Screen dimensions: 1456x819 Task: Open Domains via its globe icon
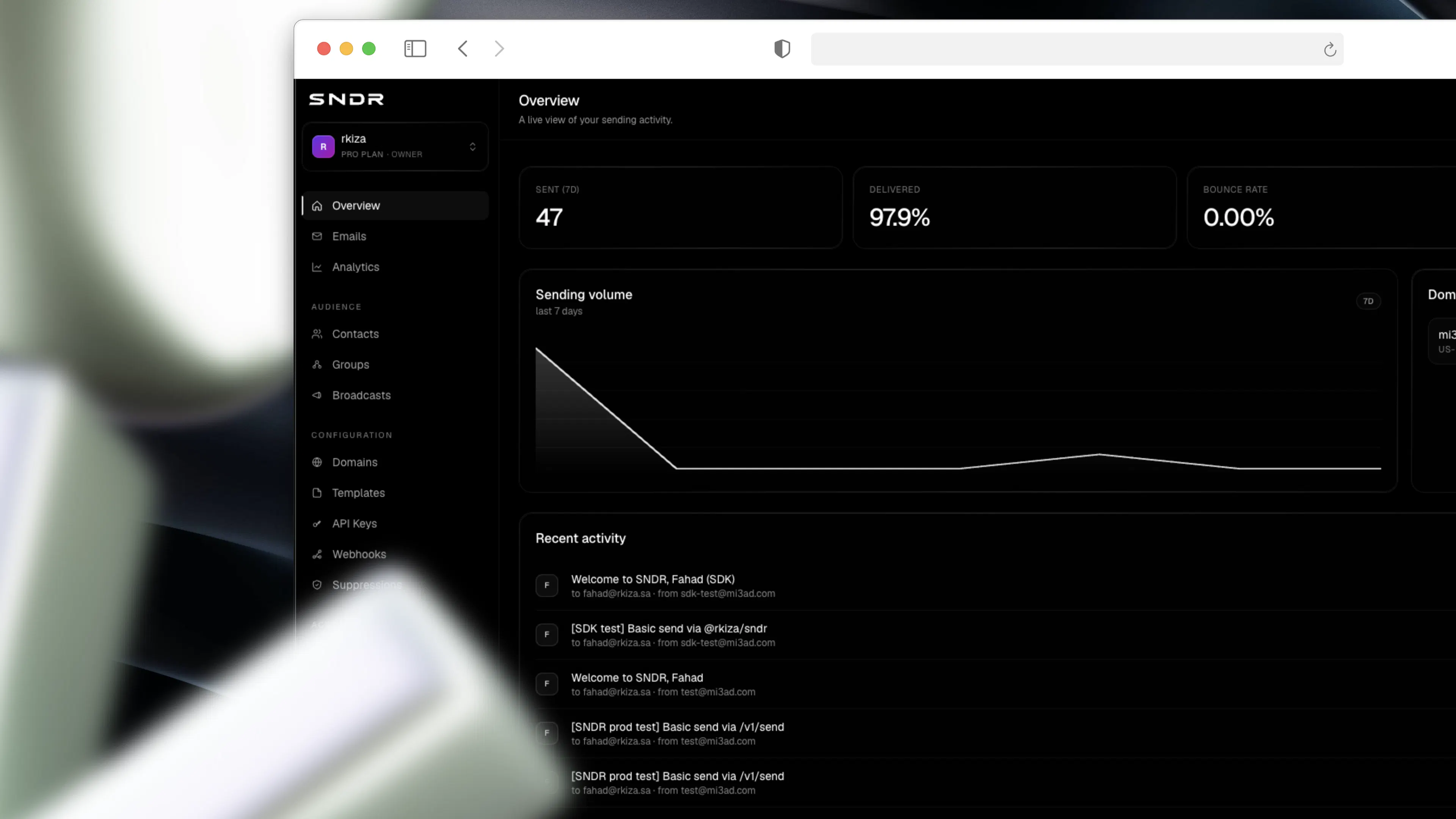pos(317,462)
